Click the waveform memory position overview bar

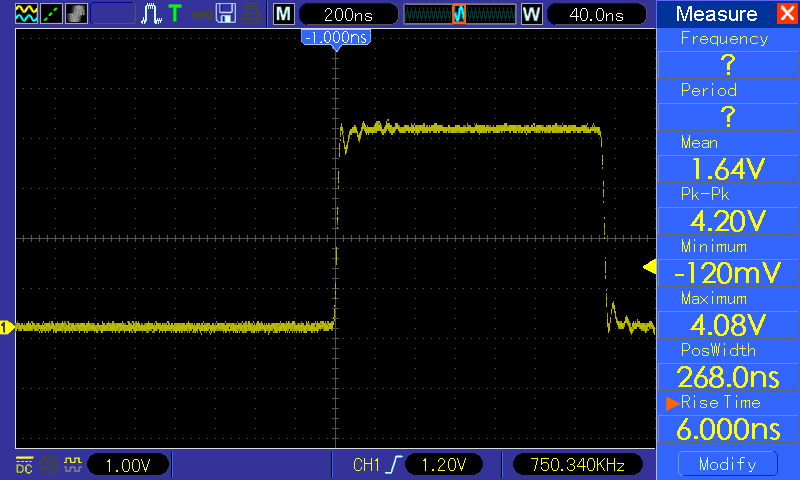[460, 14]
